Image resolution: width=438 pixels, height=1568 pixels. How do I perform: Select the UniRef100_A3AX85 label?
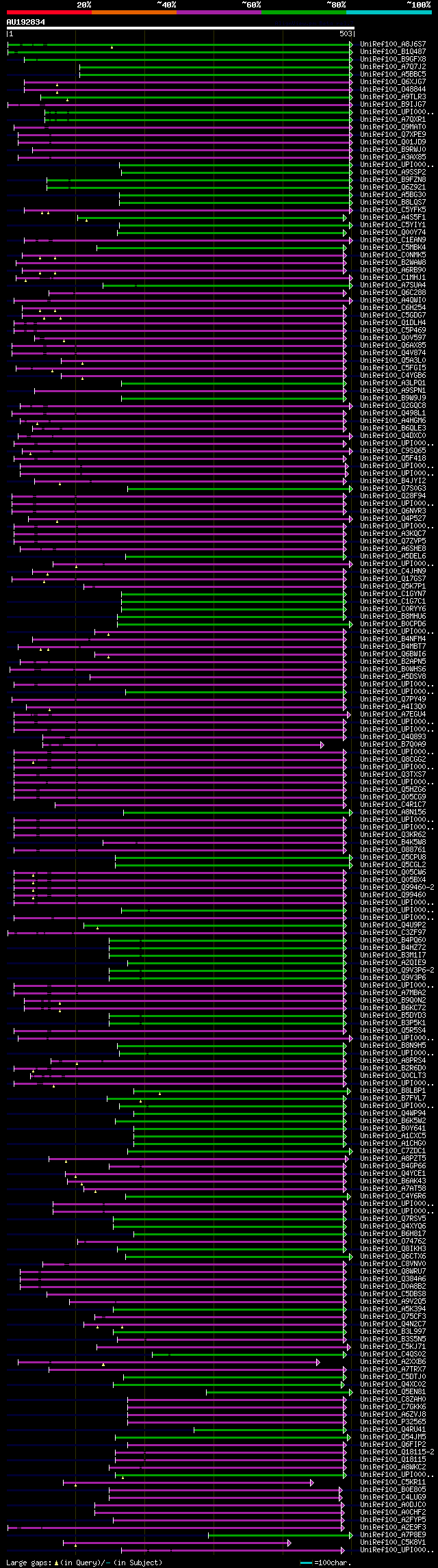coord(393,157)
